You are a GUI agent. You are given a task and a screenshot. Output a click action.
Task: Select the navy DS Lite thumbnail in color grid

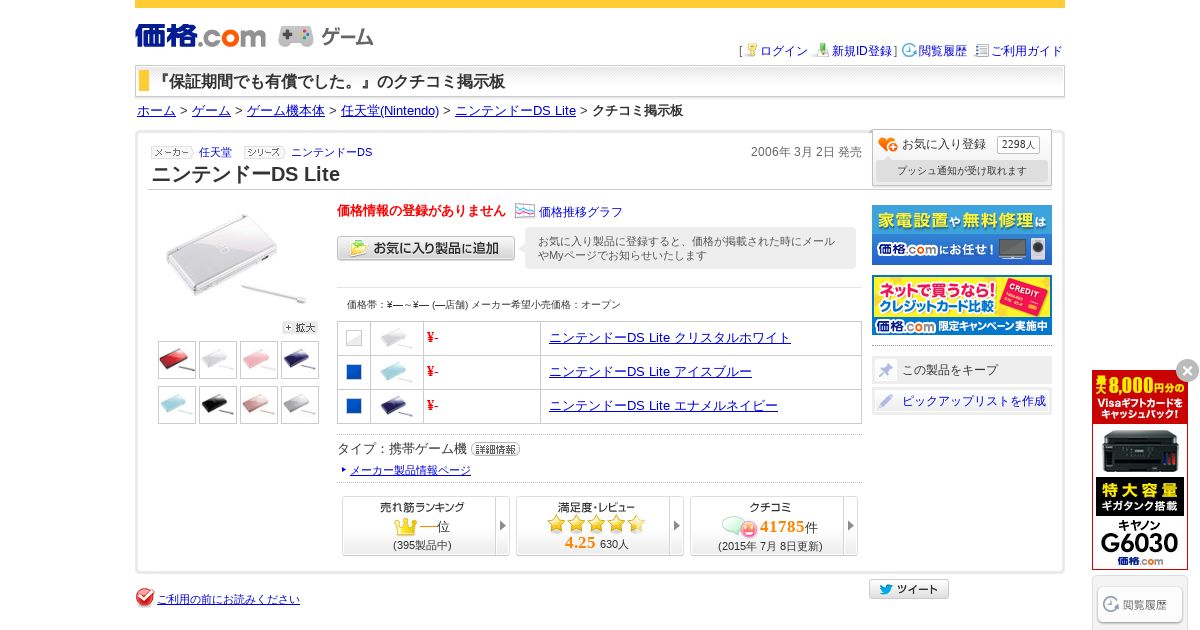point(300,360)
